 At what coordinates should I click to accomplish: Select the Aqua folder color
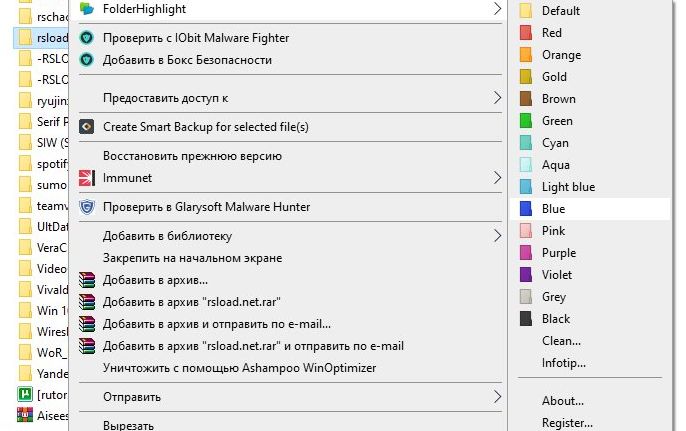[x=590, y=165]
